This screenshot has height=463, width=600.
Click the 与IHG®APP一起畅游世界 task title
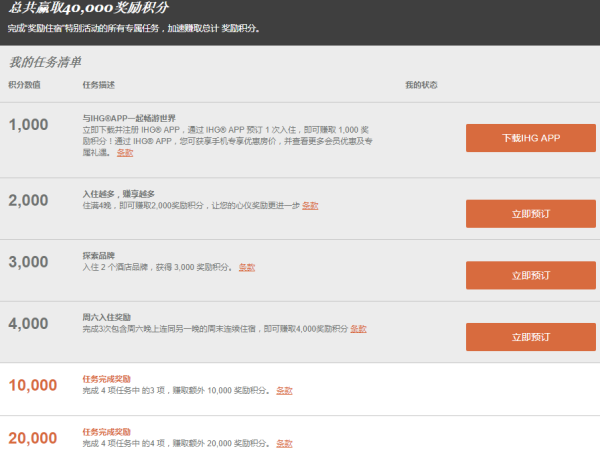pos(129,118)
